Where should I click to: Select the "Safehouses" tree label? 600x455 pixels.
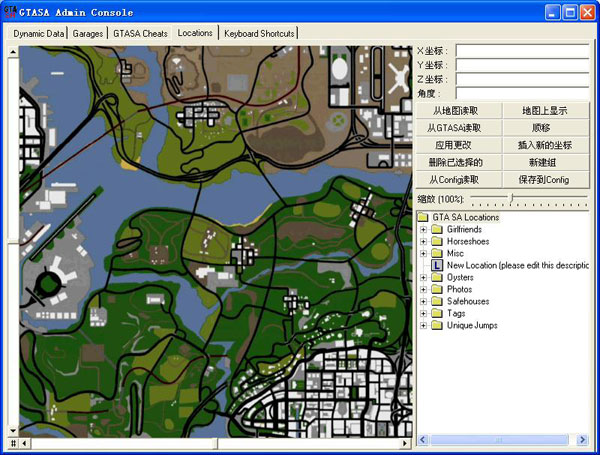click(468, 302)
